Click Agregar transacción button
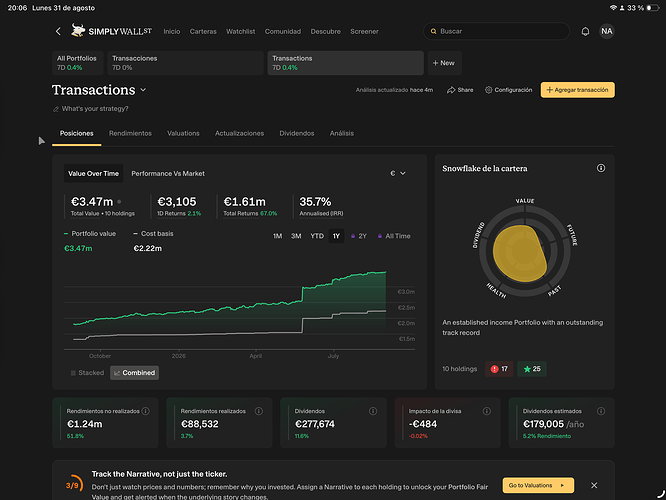The image size is (666, 500). point(577,90)
